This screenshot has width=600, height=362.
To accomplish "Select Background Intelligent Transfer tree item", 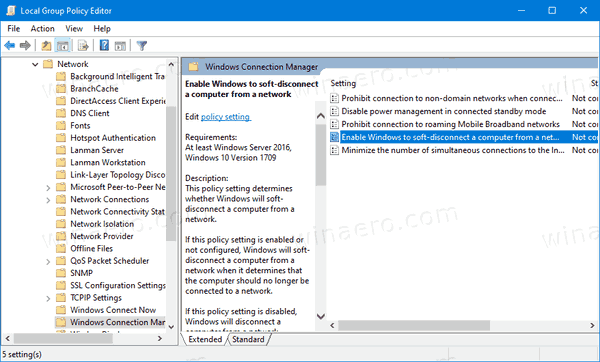I will pyautogui.click(x=117, y=77).
